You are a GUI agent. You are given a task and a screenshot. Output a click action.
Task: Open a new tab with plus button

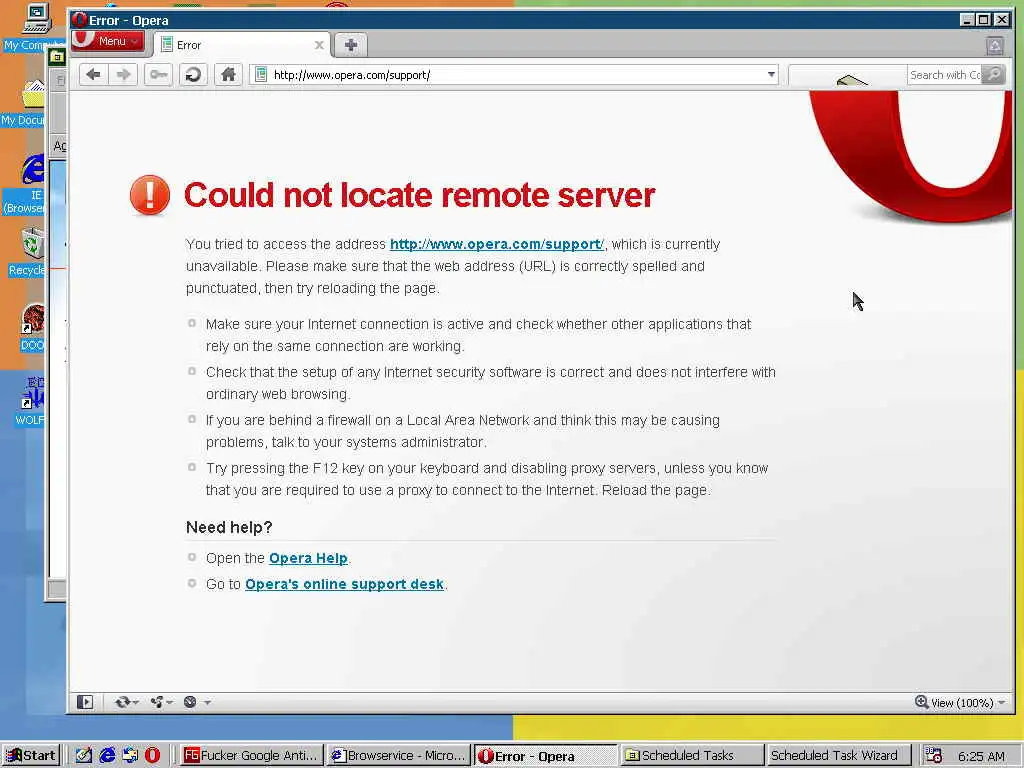[351, 45]
